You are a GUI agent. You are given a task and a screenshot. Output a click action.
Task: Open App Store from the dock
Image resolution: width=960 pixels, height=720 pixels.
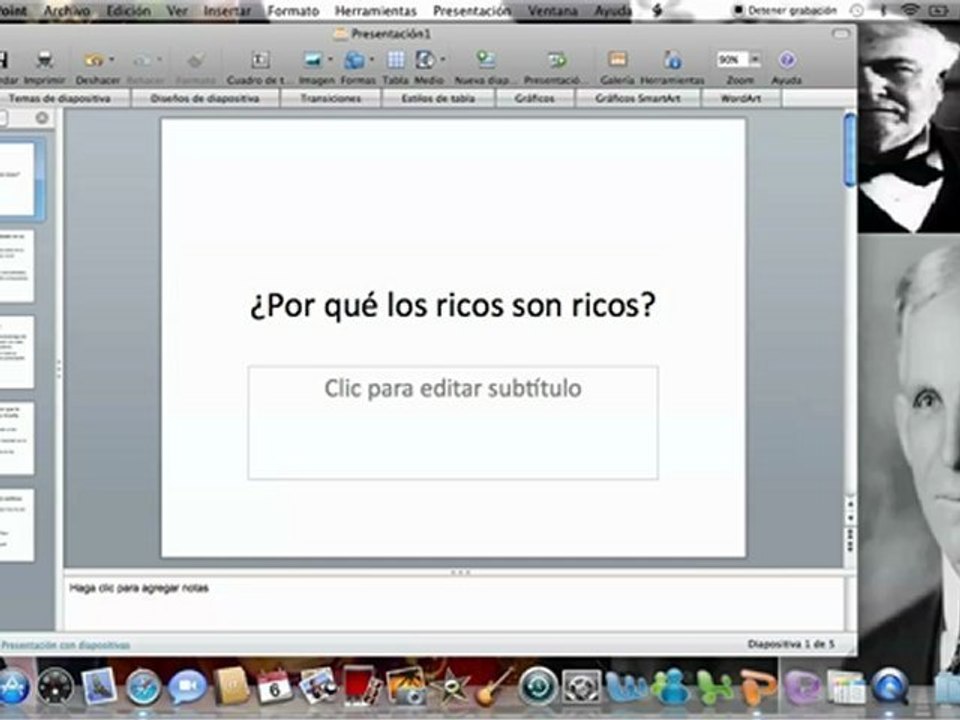(x=12, y=687)
